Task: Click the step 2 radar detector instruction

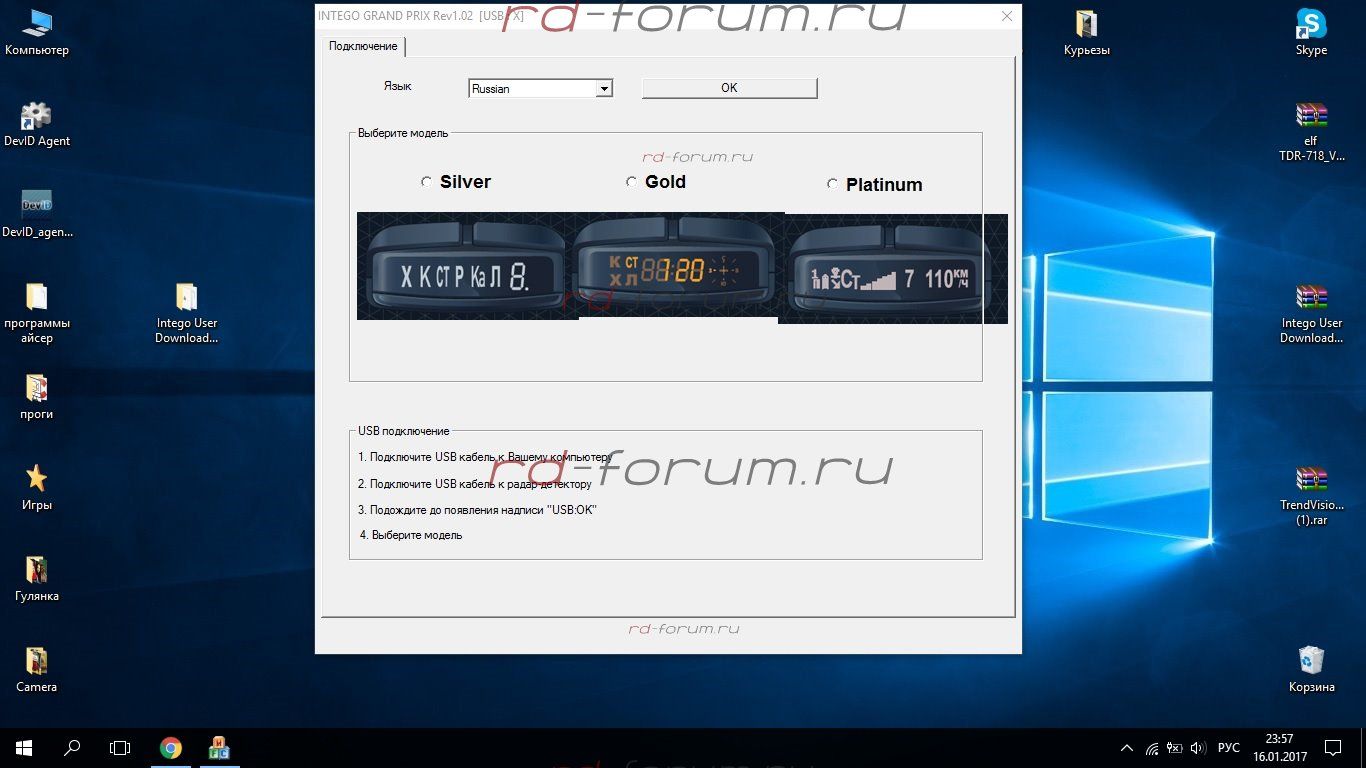Action: [475, 484]
